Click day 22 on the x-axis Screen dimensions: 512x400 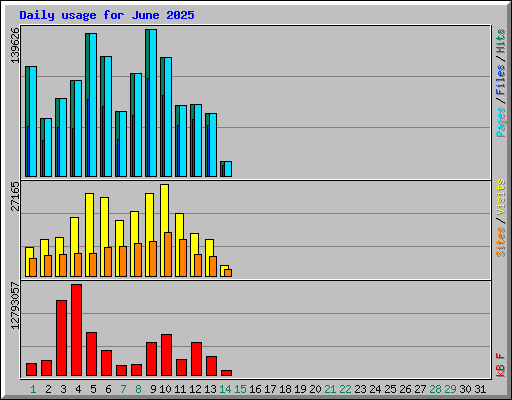(x=345, y=389)
